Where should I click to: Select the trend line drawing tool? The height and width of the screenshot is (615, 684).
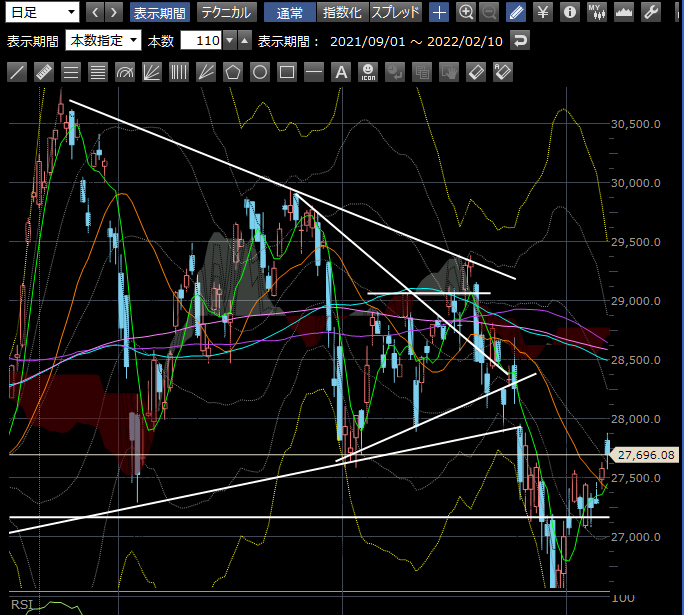pos(17,72)
